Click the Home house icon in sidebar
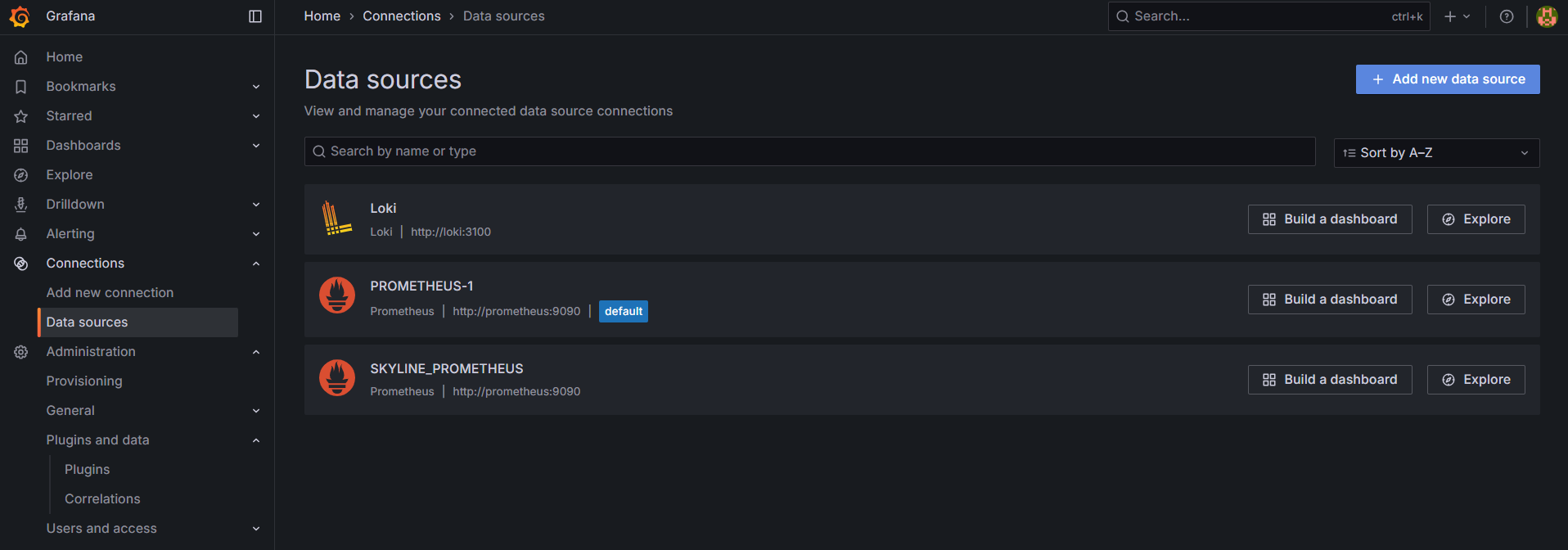1568x550 pixels. (21, 57)
